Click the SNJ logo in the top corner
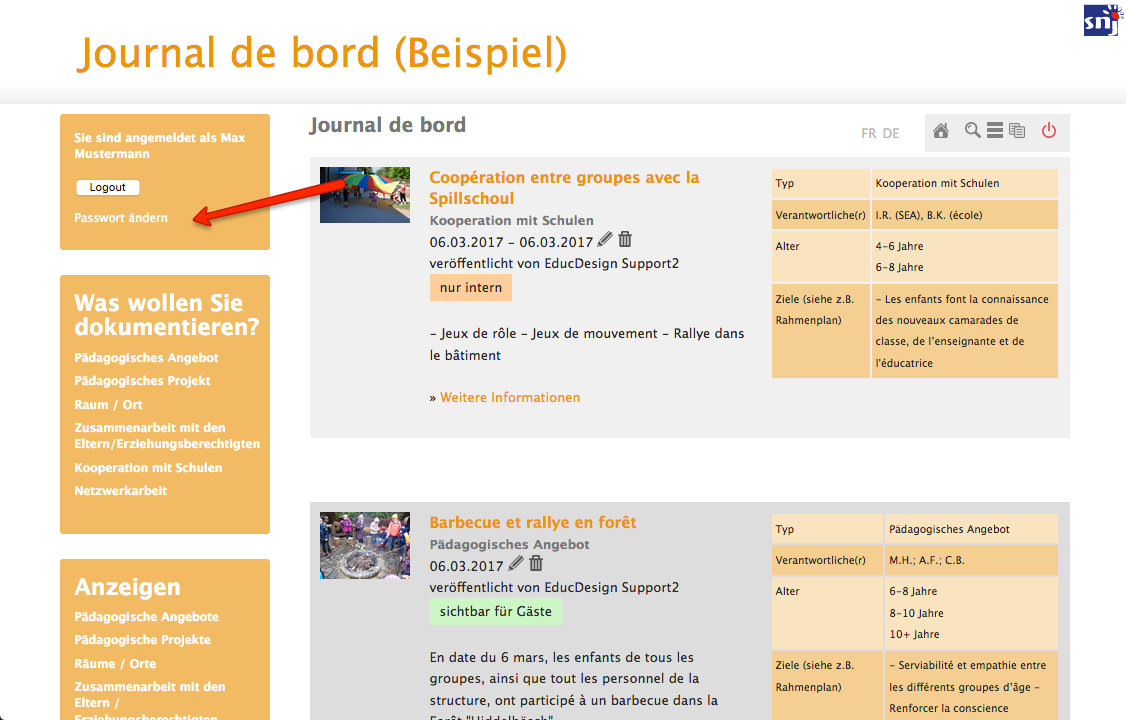 1101,19
